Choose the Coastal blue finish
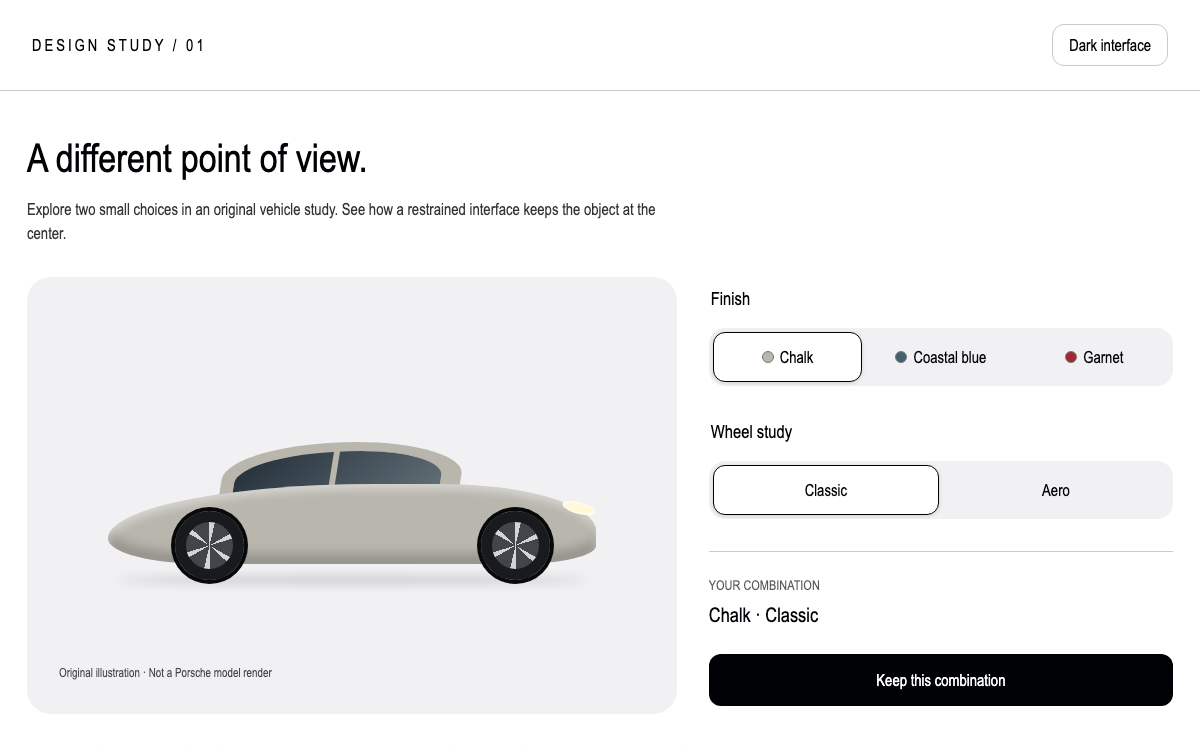This screenshot has height=750, width=1200. pyautogui.click(x=941, y=357)
